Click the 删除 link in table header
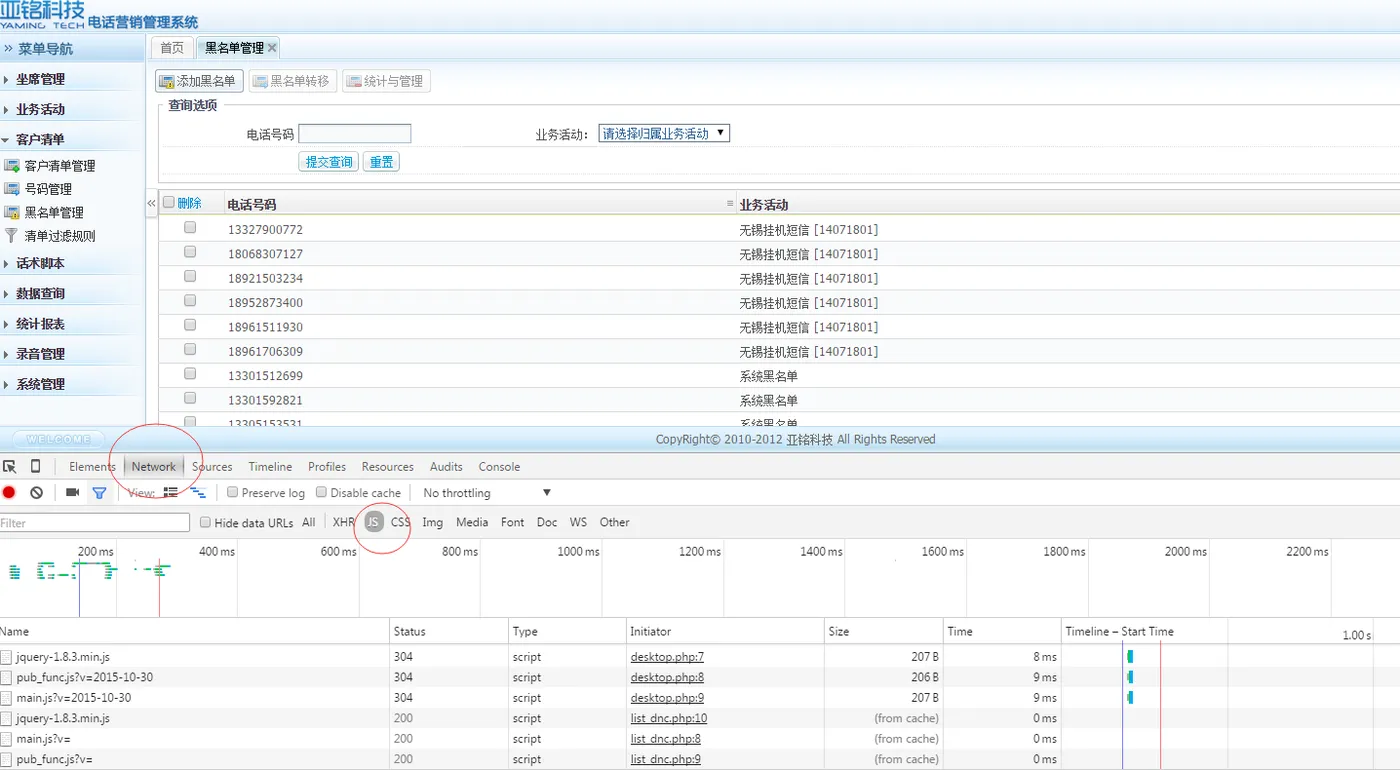This screenshot has height=770, width=1400. tap(190, 203)
